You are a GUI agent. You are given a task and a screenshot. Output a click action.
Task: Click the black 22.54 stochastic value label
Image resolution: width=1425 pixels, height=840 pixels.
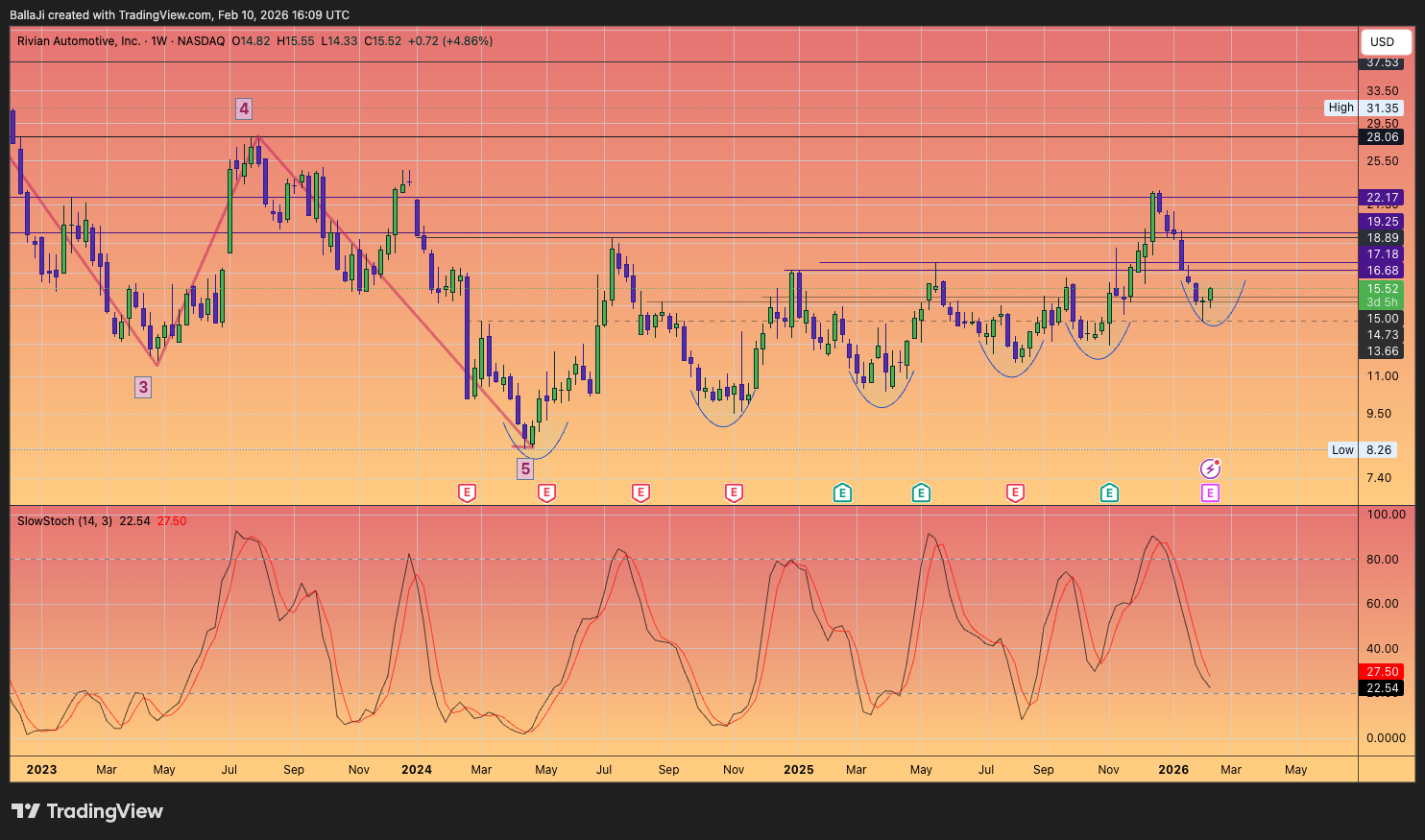[1383, 688]
